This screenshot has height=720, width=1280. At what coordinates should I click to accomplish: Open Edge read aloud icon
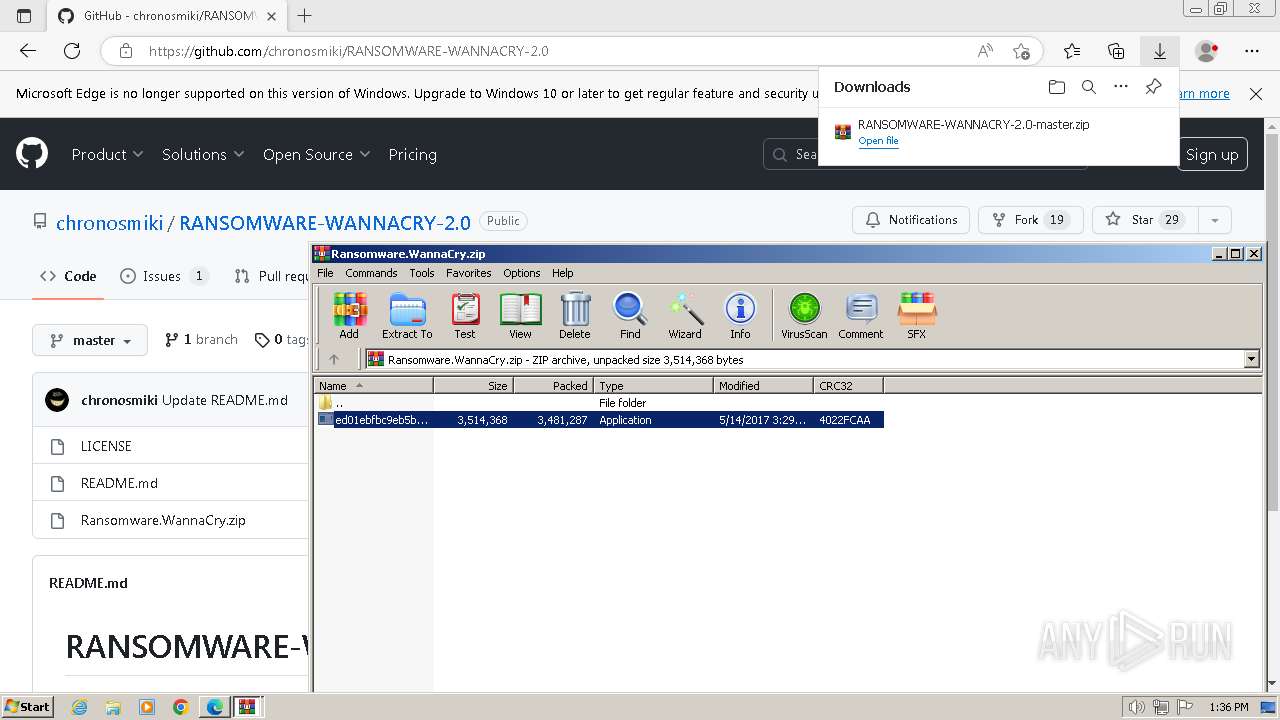tap(985, 51)
